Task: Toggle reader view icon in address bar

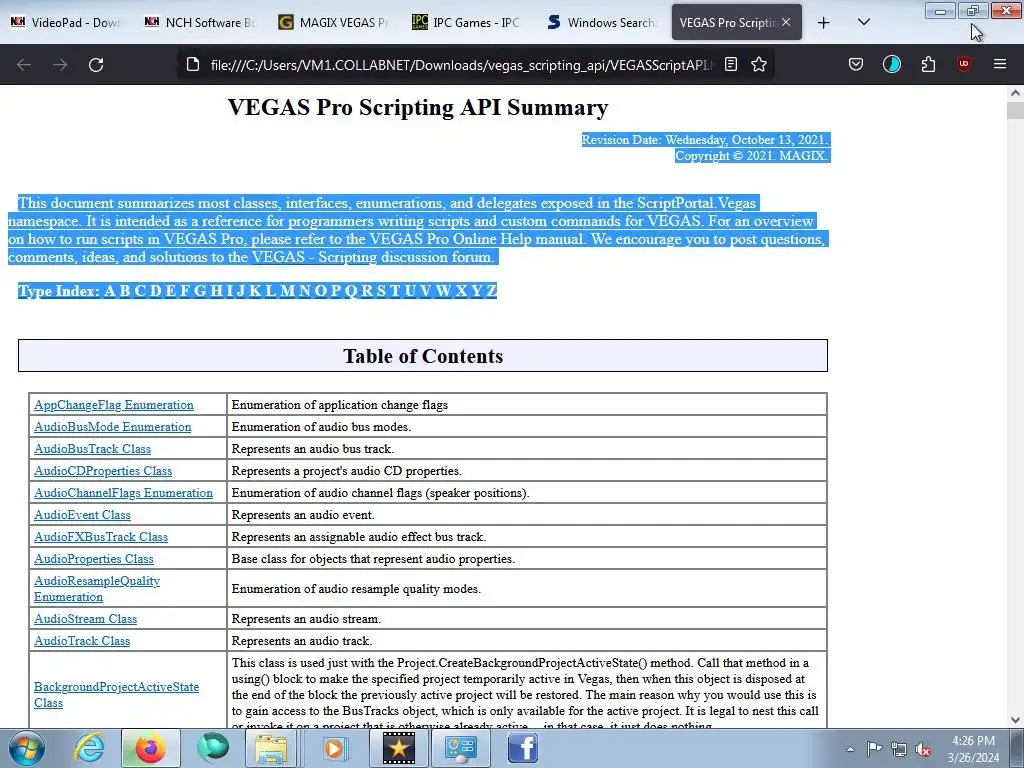Action: click(731, 64)
